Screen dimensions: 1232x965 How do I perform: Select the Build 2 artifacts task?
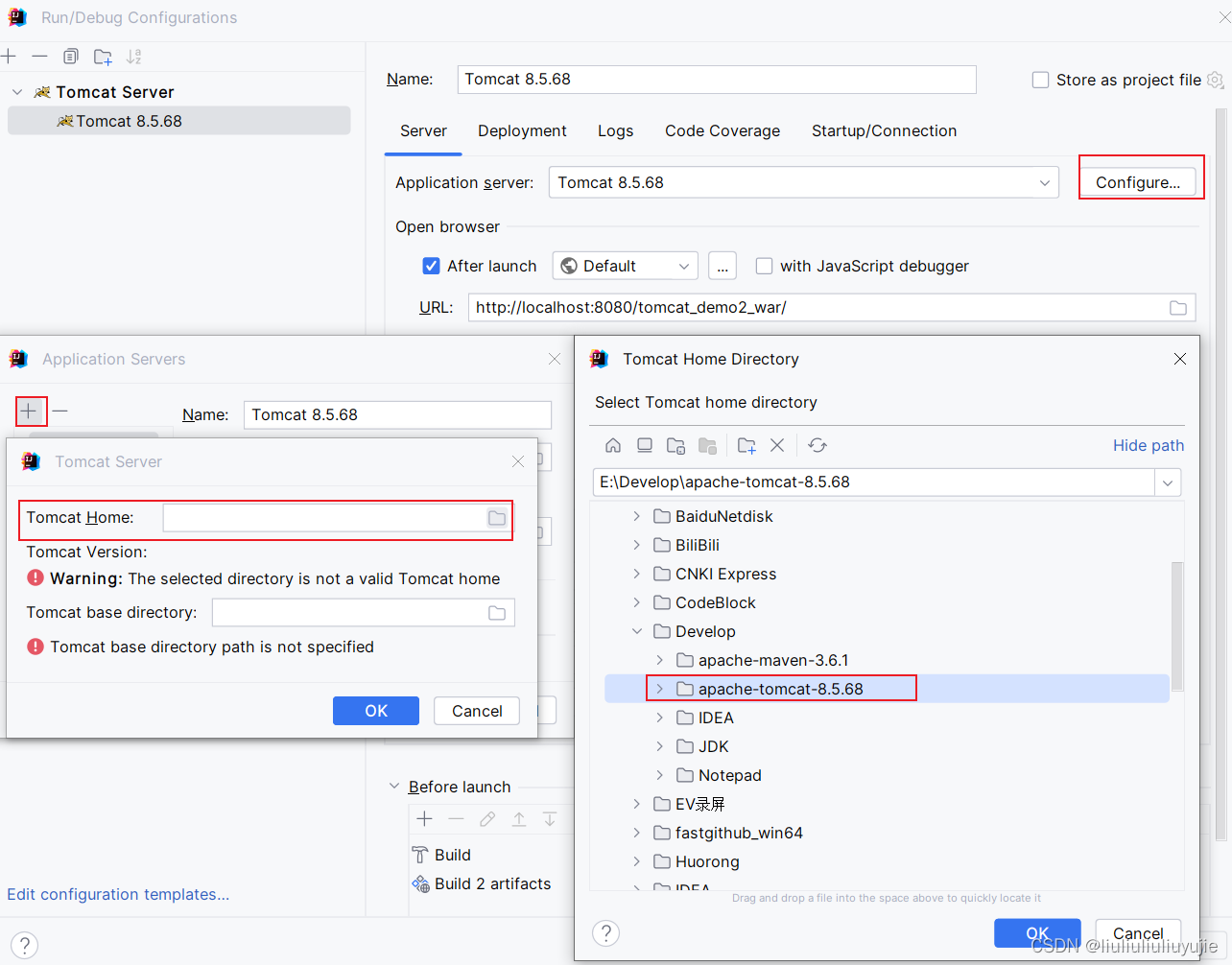[x=482, y=883]
